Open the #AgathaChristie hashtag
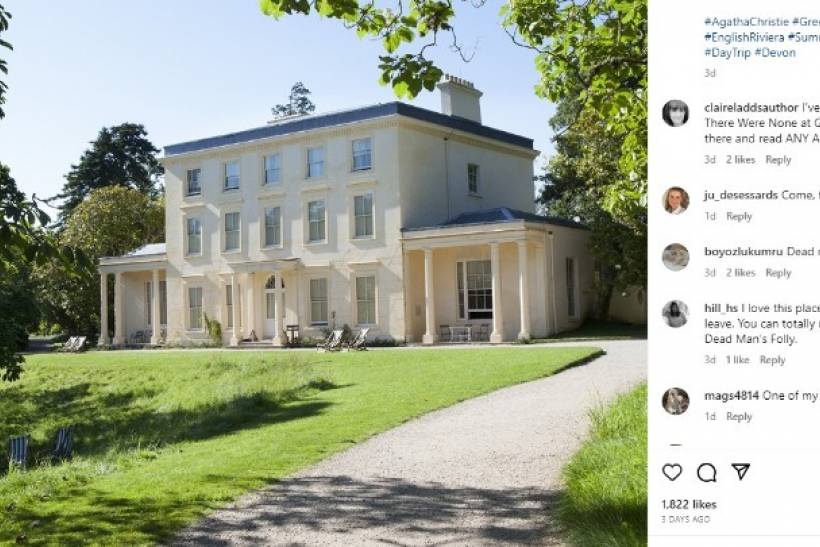The width and height of the screenshot is (820, 547). [746, 21]
